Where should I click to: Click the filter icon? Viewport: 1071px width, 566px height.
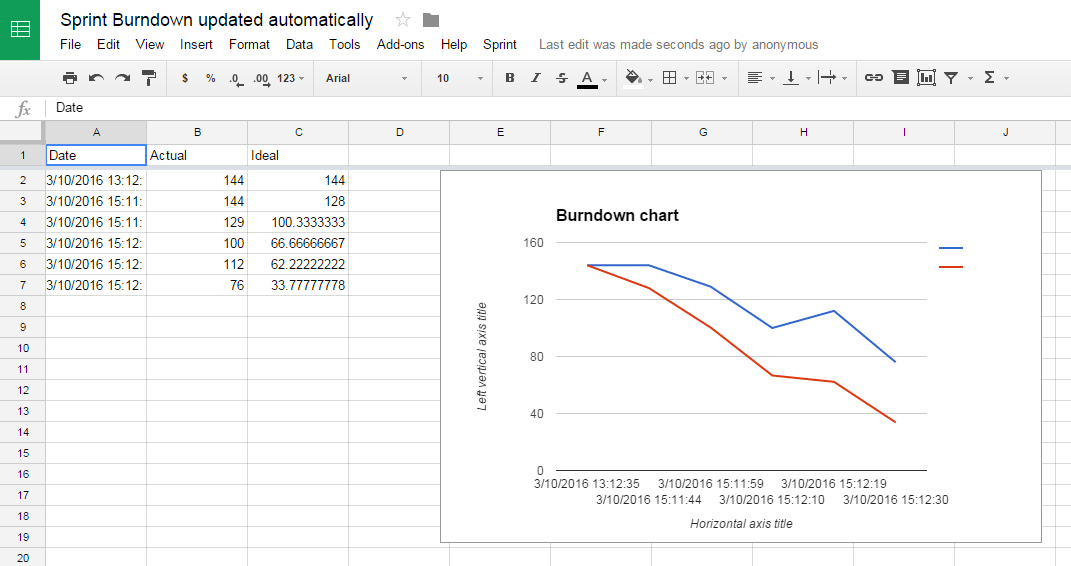pyautogui.click(x=951, y=78)
